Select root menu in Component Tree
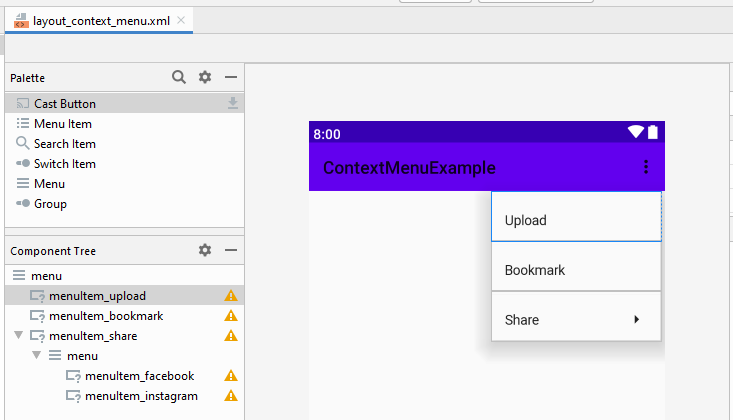 (124, 275)
